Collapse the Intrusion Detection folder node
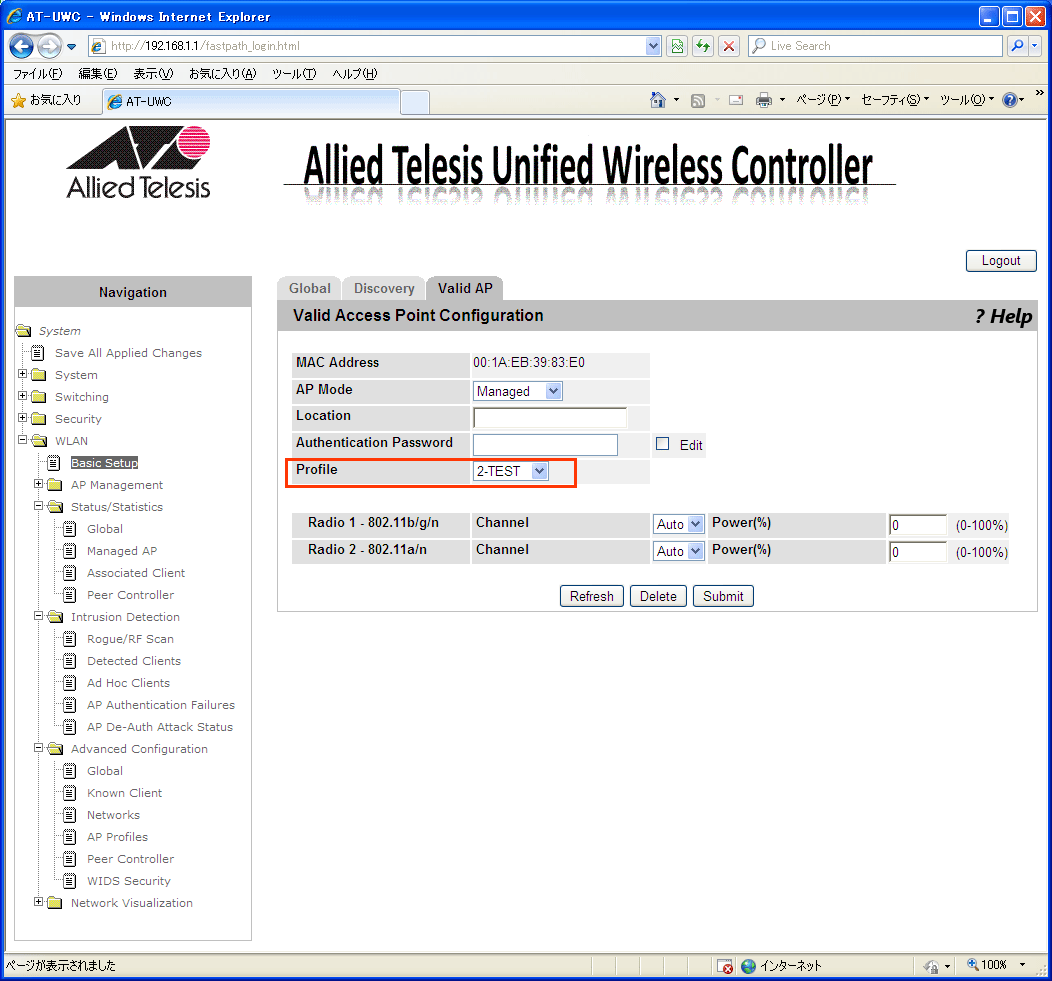The width and height of the screenshot is (1052, 981). pyautogui.click(x=38, y=615)
